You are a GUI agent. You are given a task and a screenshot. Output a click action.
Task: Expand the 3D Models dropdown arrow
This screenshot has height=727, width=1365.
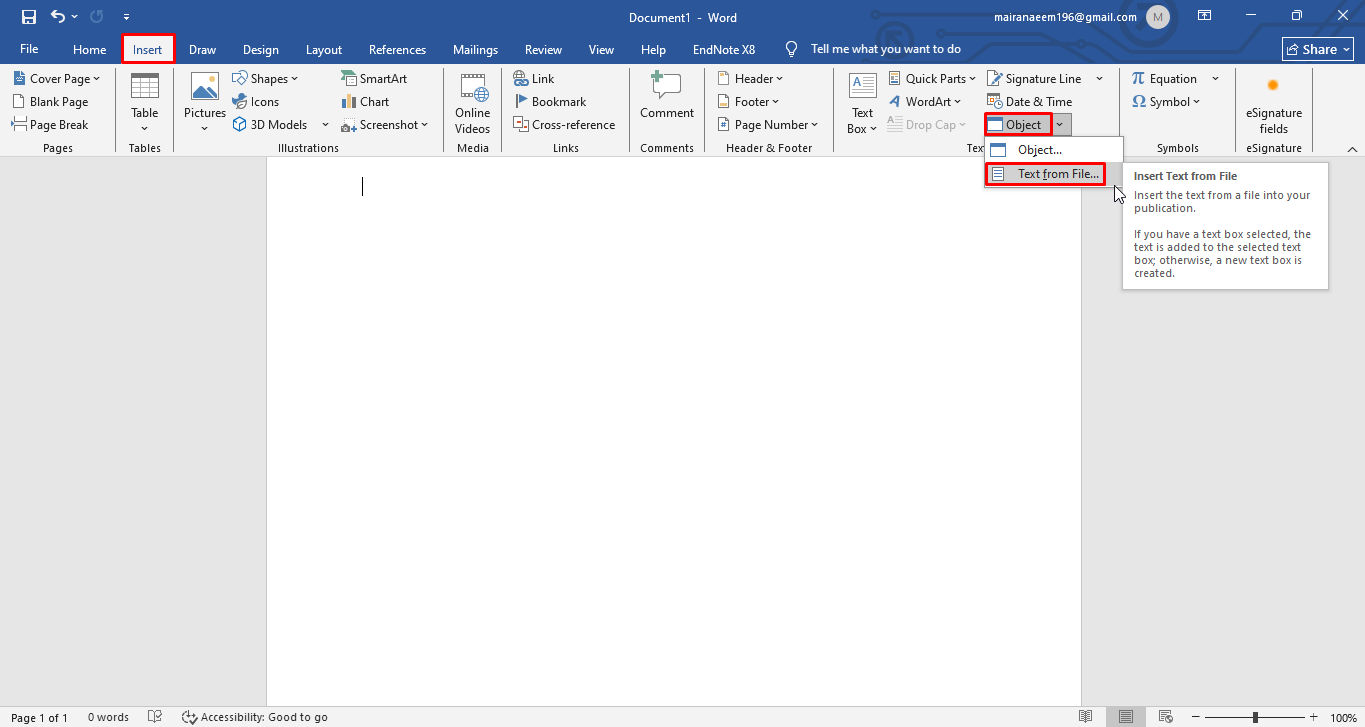(325, 125)
